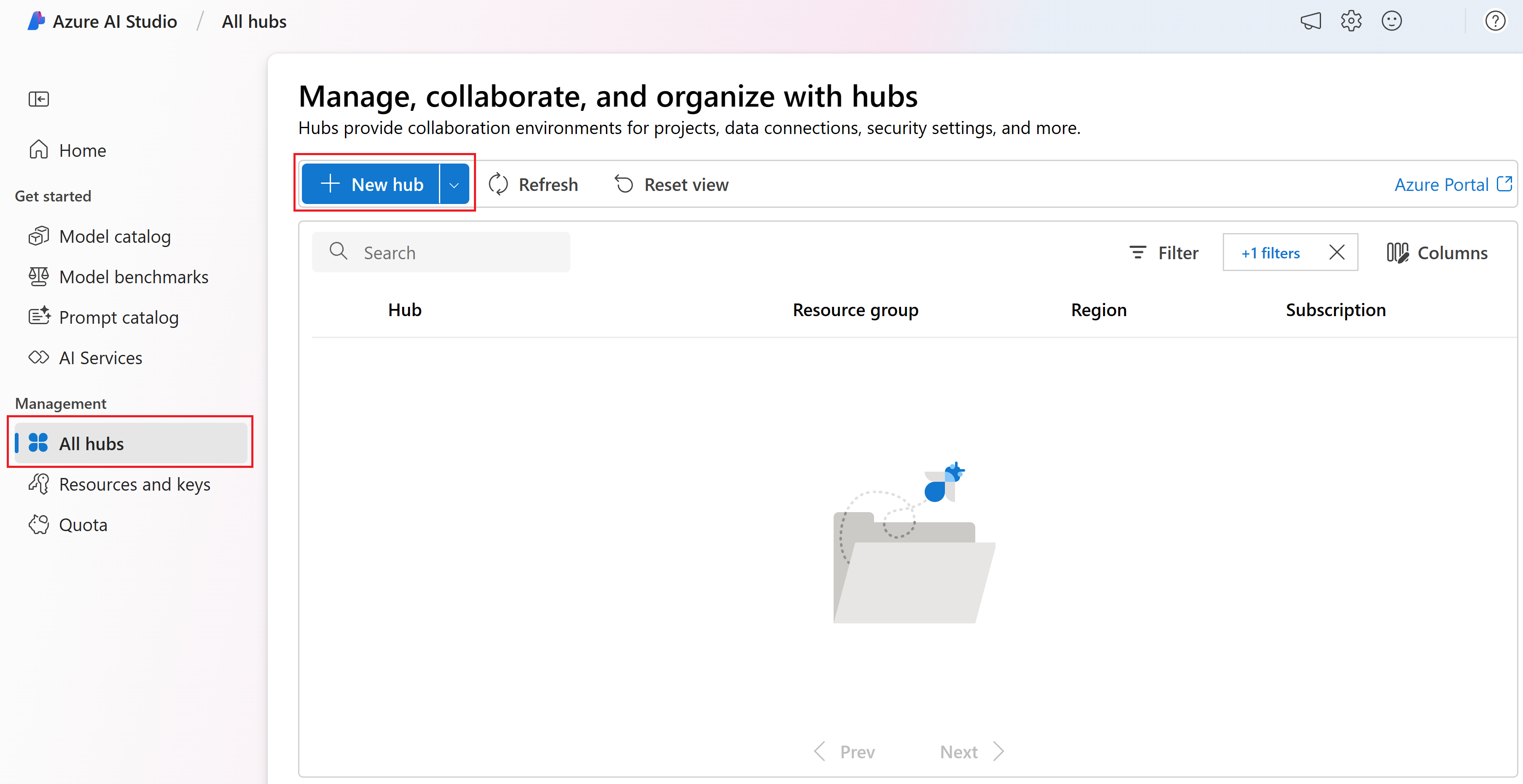Select the Quota icon
This screenshot has width=1523, height=784.
pyautogui.click(x=37, y=524)
